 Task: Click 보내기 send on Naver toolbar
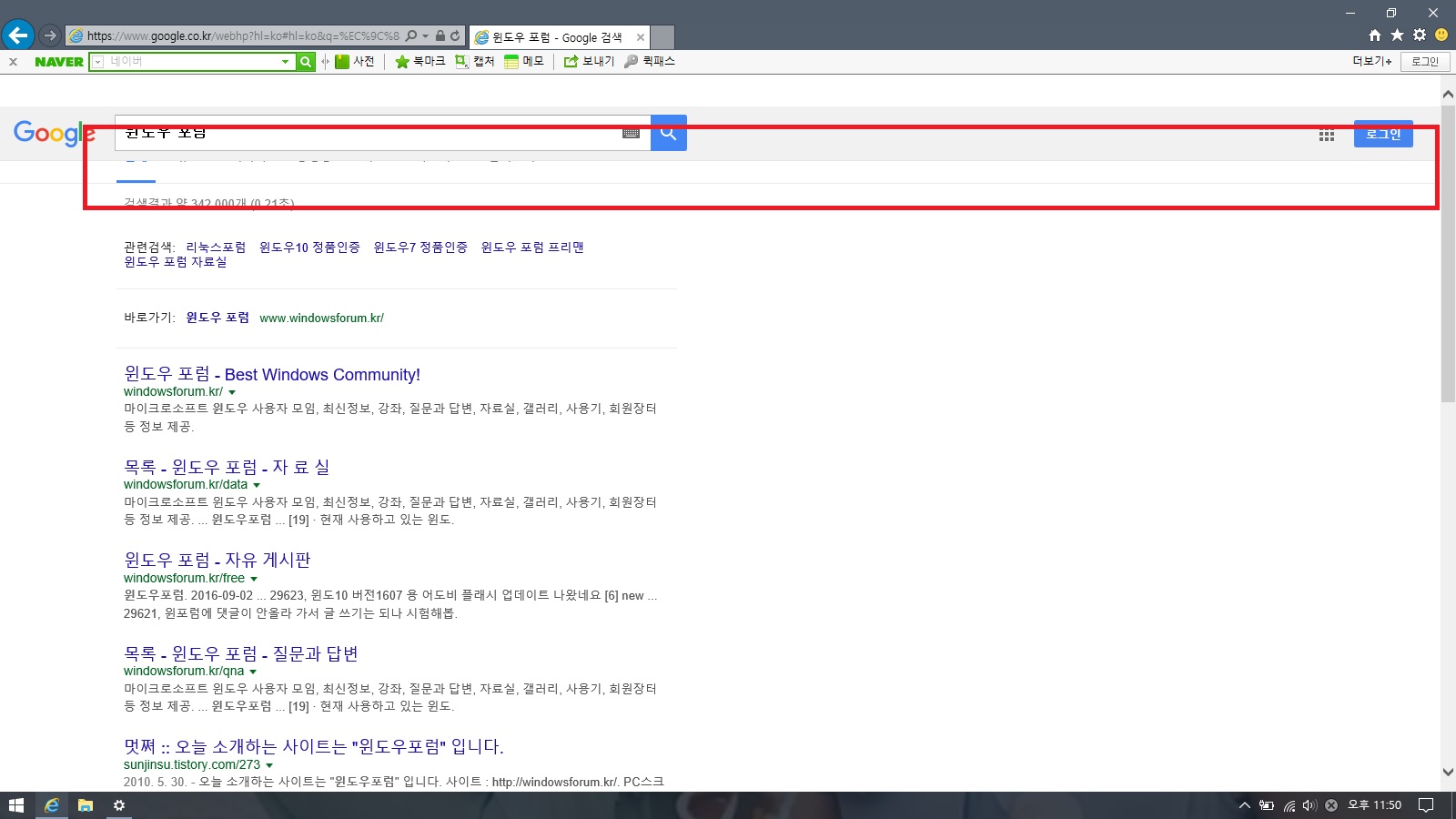click(x=589, y=62)
